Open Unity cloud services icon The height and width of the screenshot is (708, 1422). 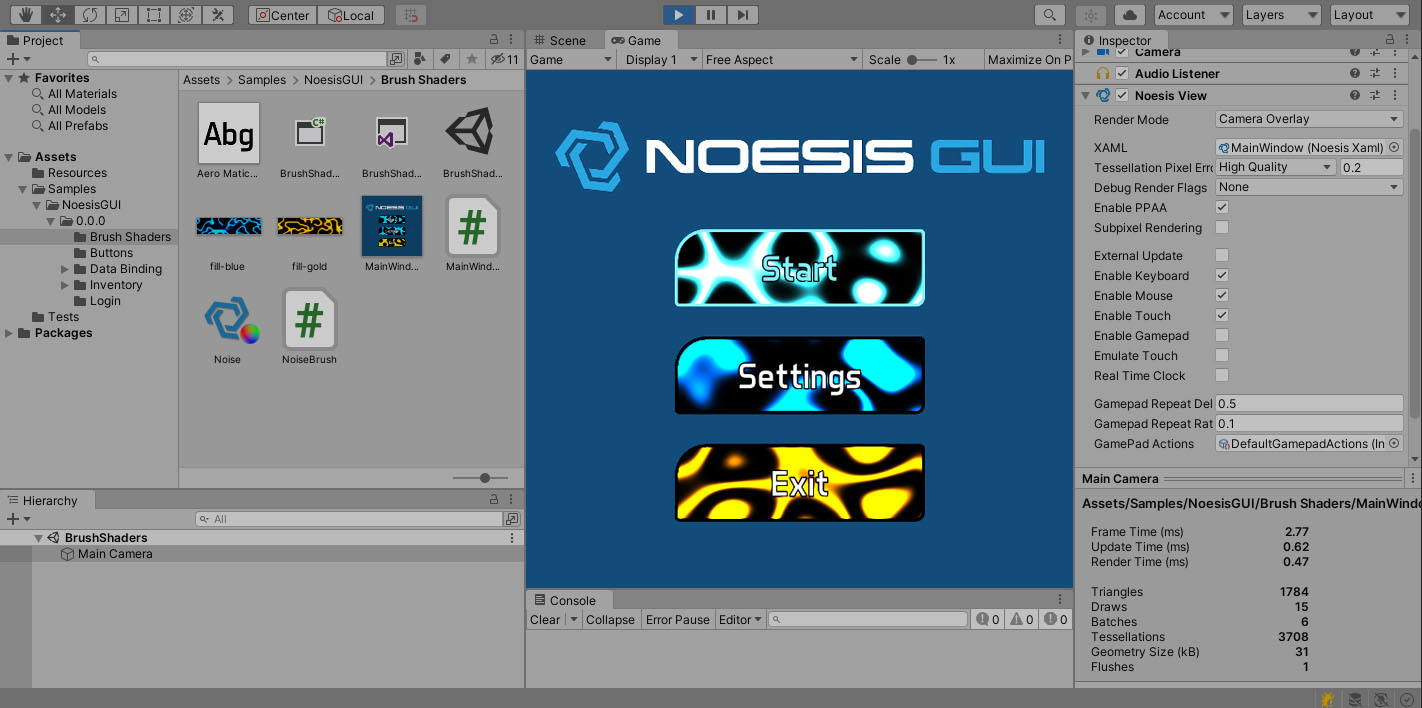[1129, 14]
